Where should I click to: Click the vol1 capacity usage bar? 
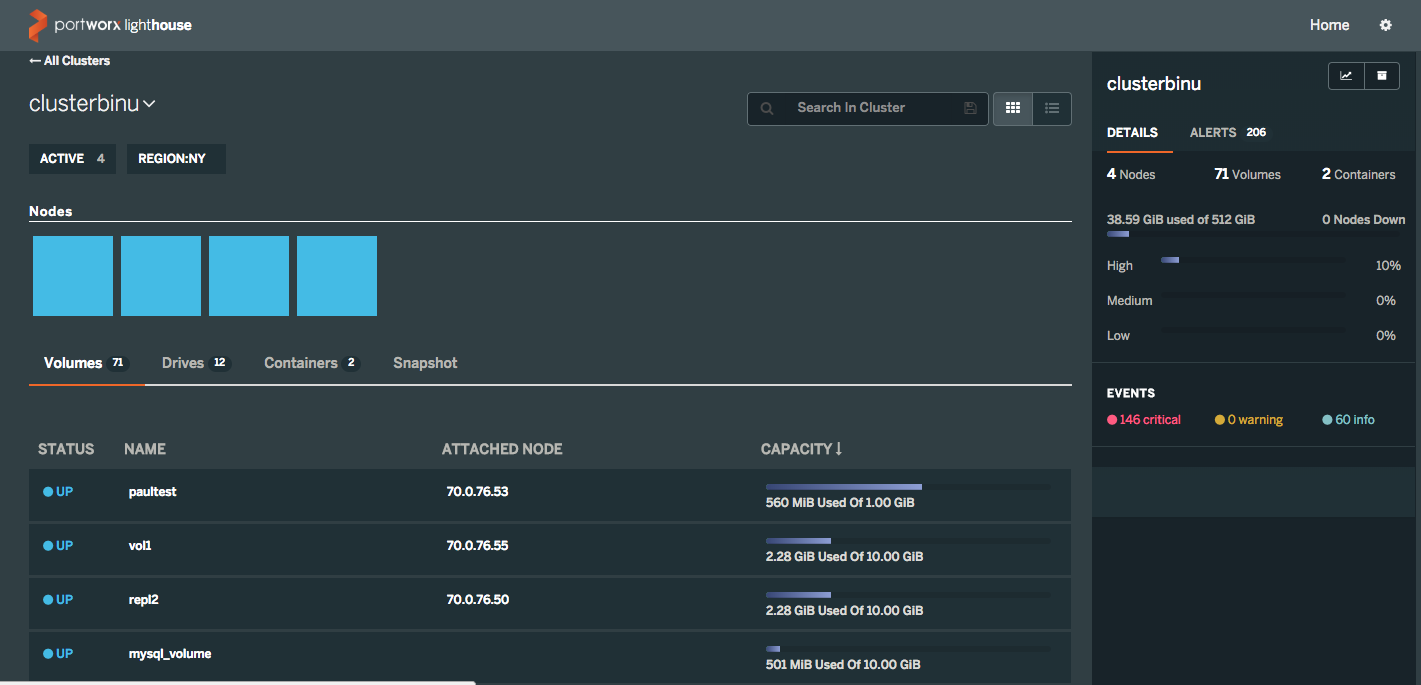pos(907,541)
